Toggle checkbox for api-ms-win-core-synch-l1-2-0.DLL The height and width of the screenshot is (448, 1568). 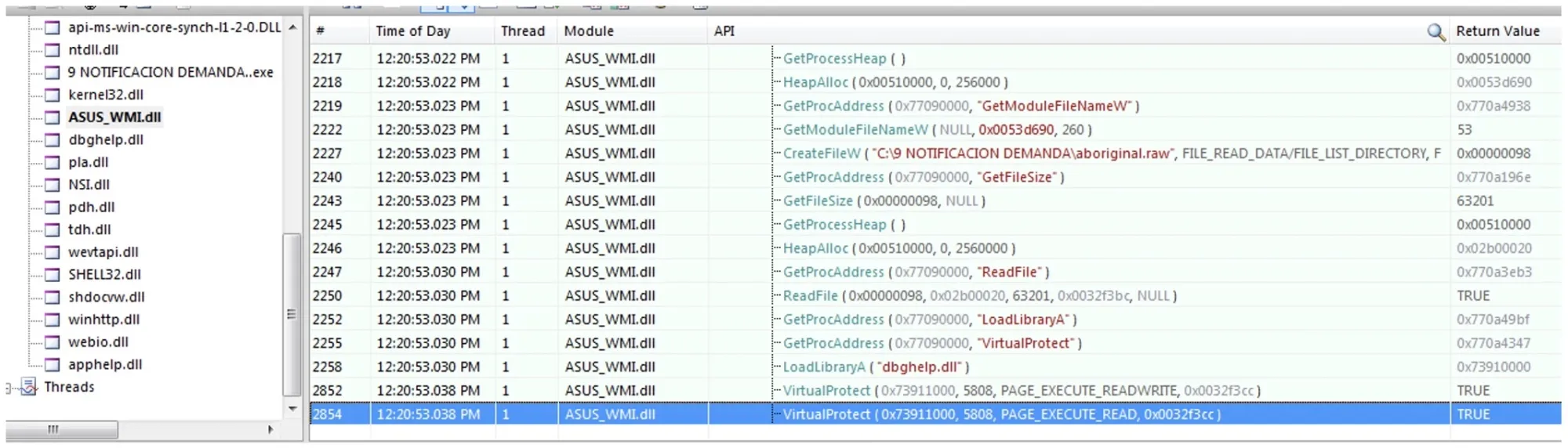(53, 27)
